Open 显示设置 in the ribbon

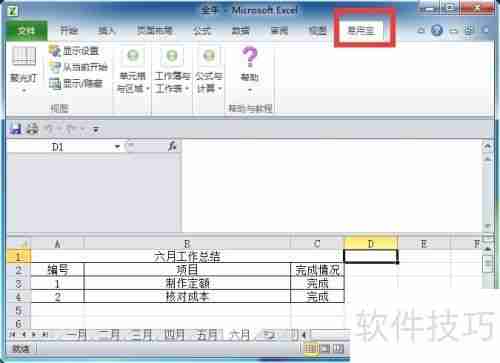click(74, 51)
